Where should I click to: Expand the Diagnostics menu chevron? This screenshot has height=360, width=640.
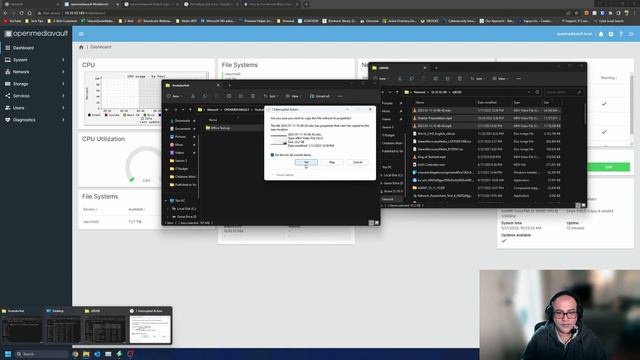pos(63,120)
